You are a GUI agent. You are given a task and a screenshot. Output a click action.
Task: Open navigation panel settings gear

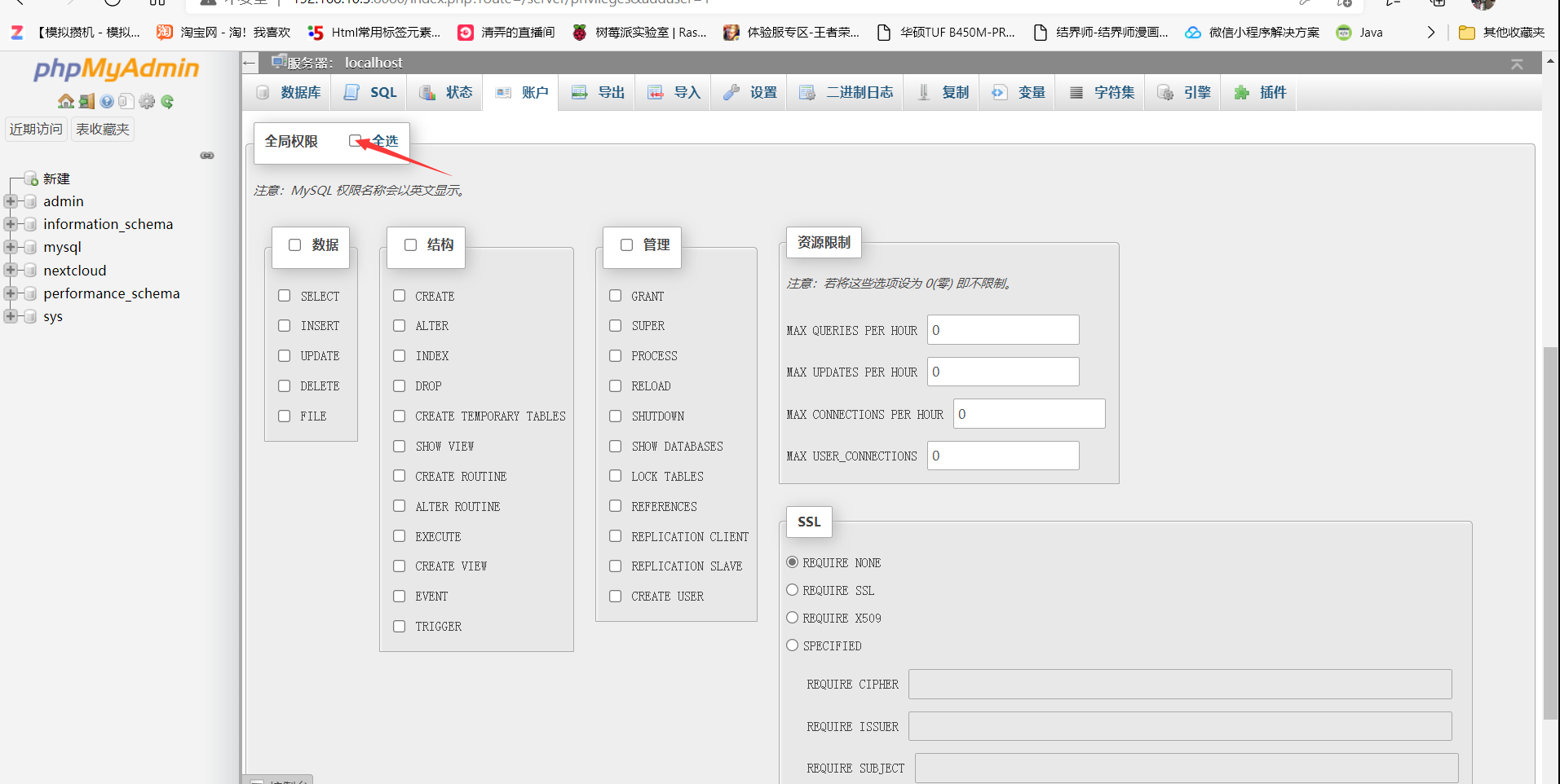[147, 101]
